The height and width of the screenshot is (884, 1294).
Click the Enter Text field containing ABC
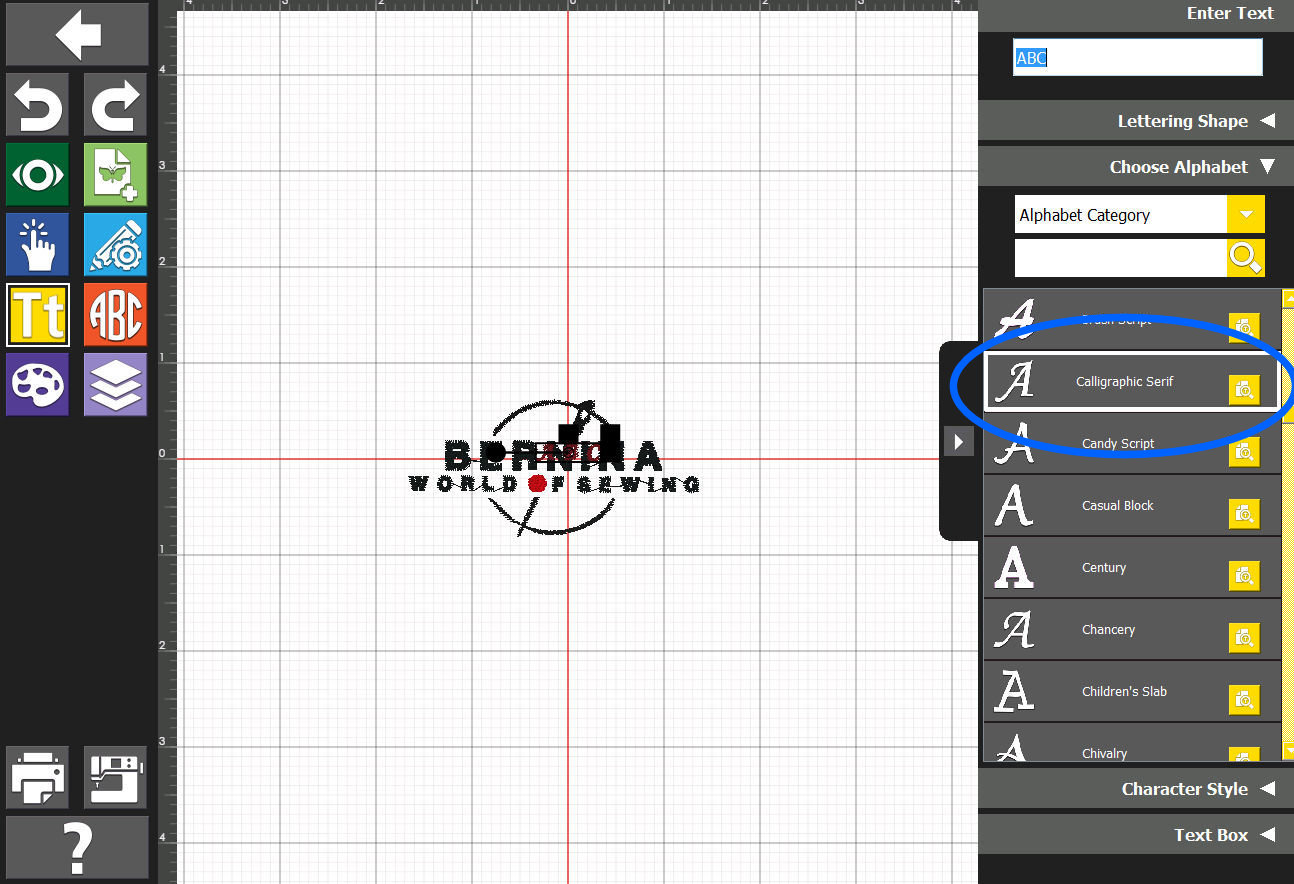1137,58
